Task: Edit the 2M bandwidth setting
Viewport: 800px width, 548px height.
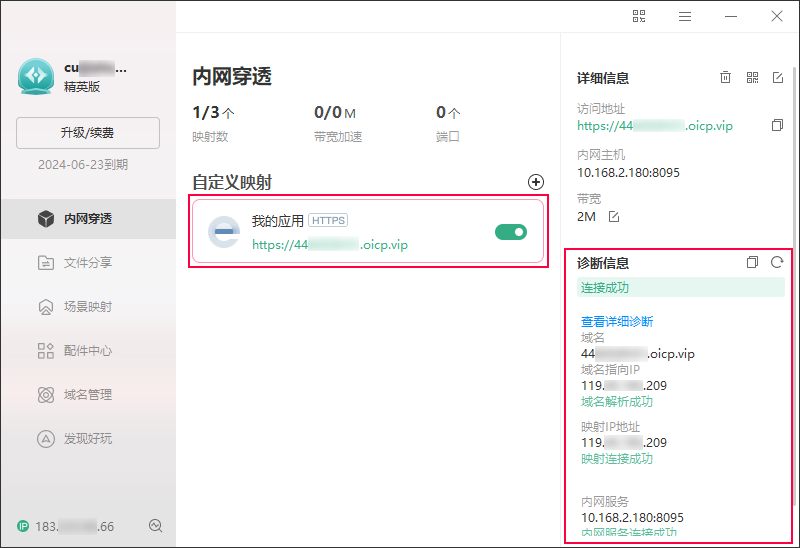Action: (614, 217)
